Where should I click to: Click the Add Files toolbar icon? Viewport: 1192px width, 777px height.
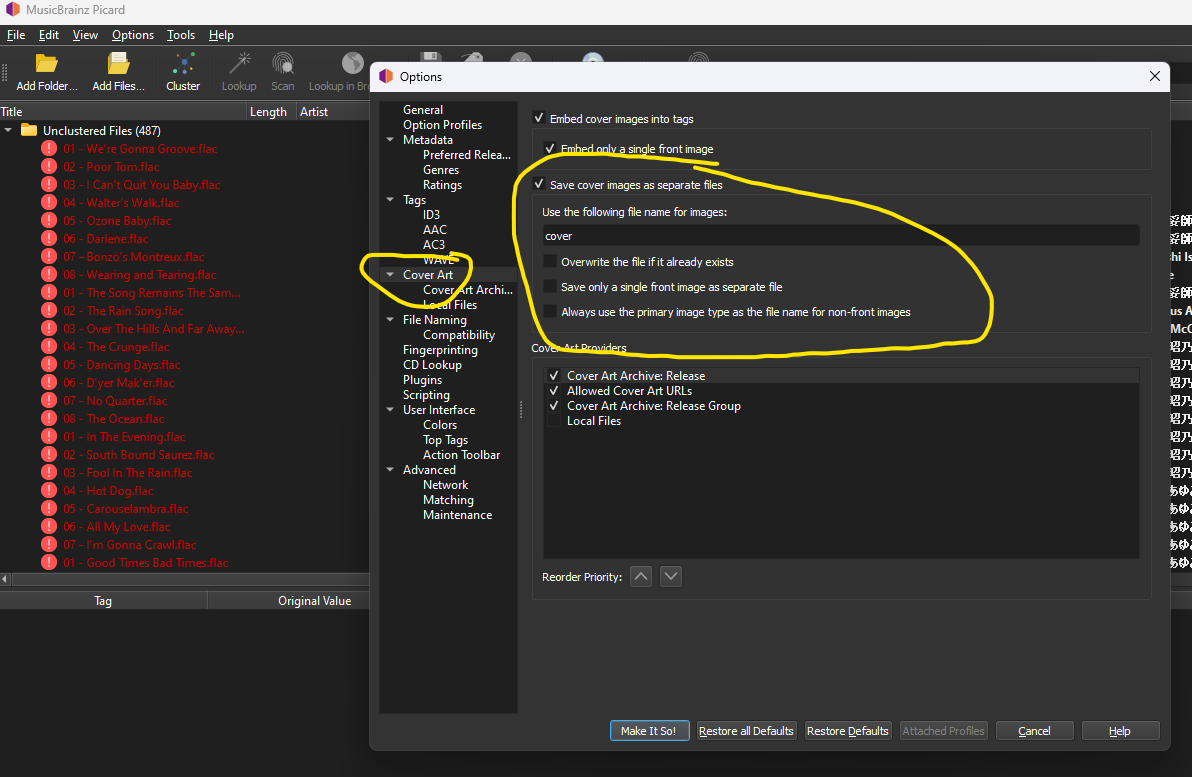[x=118, y=65]
